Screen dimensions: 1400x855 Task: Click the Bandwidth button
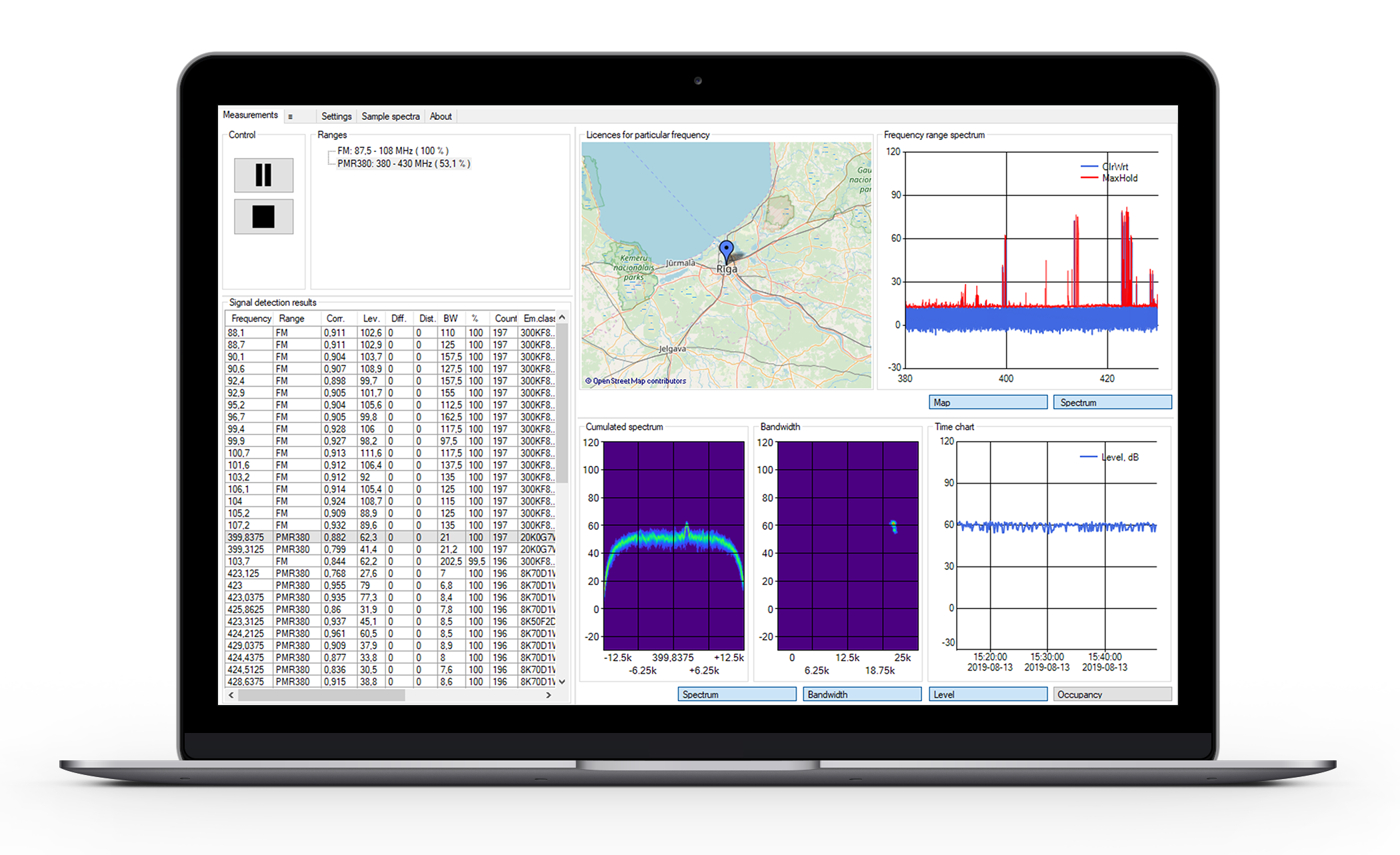pyautogui.click(x=861, y=694)
